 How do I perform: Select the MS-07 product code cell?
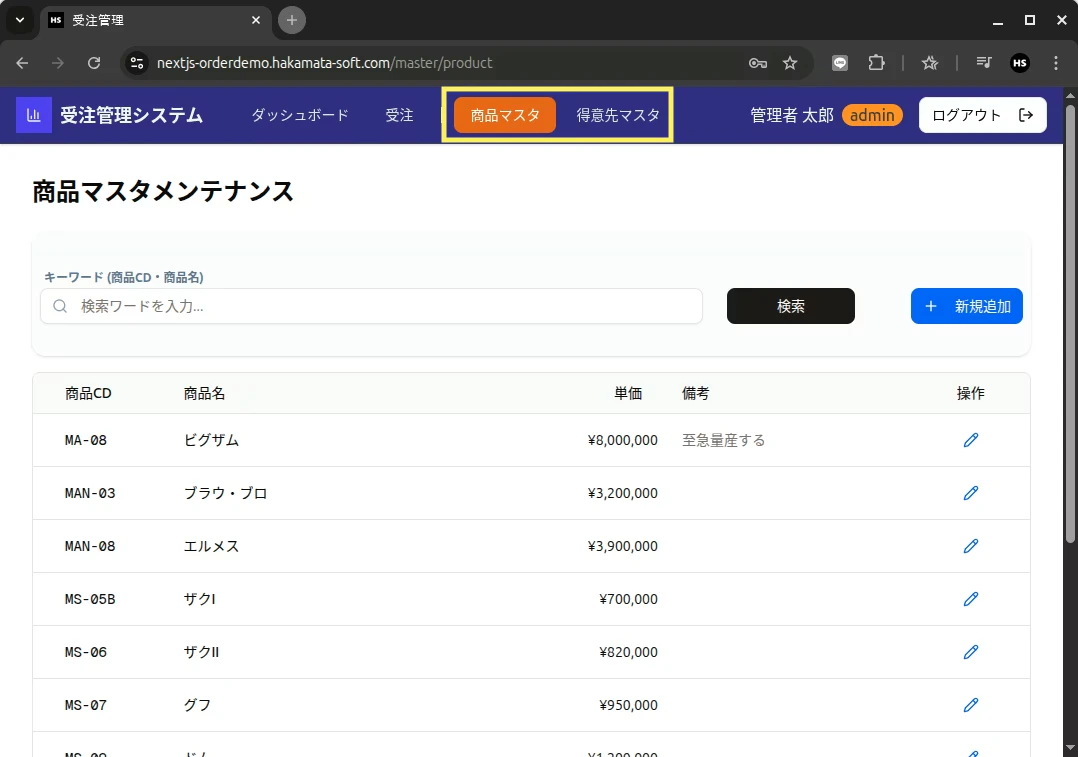(86, 705)
